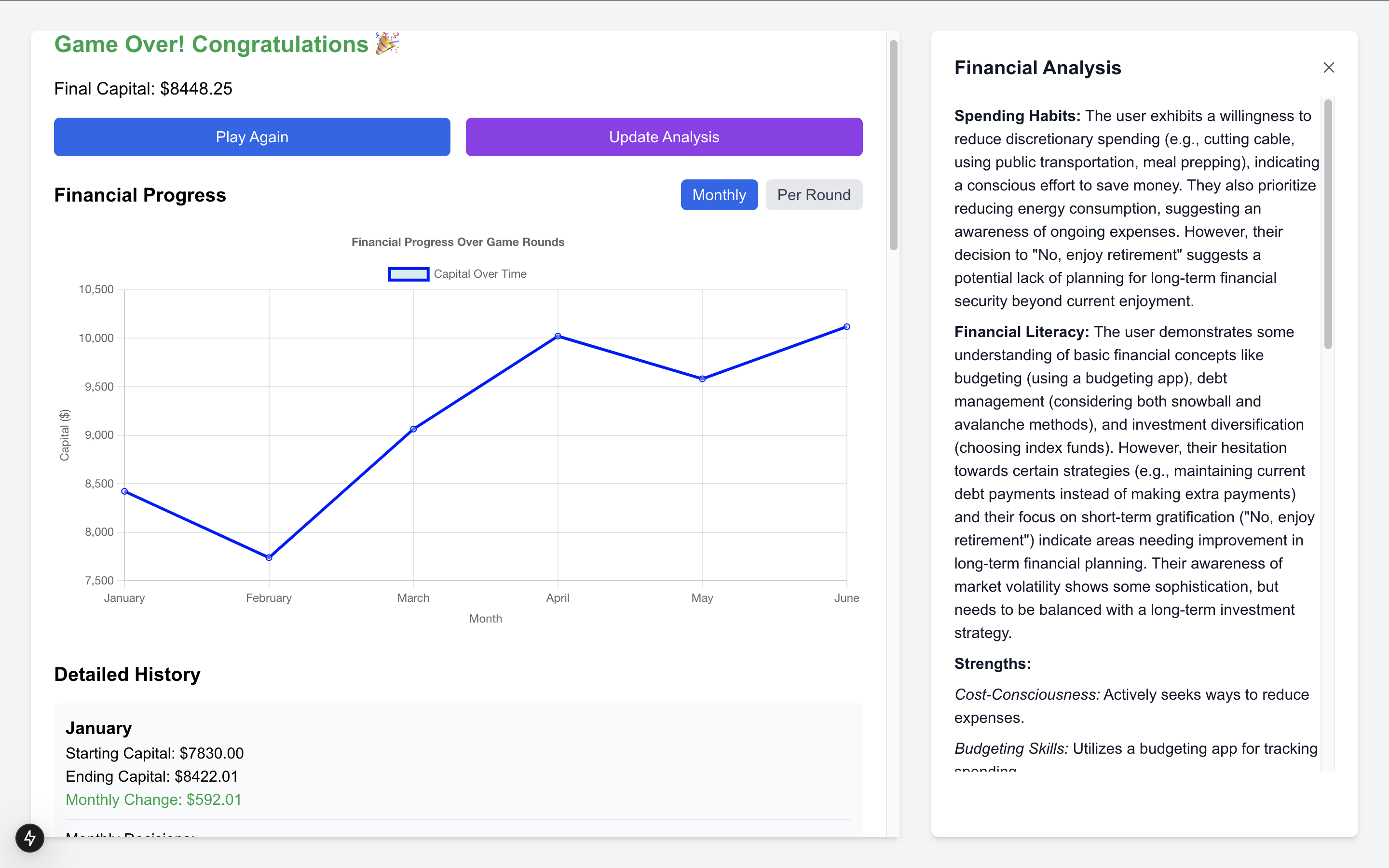Click the Monthly Change $592.01 text
This screenshot has height=868, width=1389.
click(153, 800)
